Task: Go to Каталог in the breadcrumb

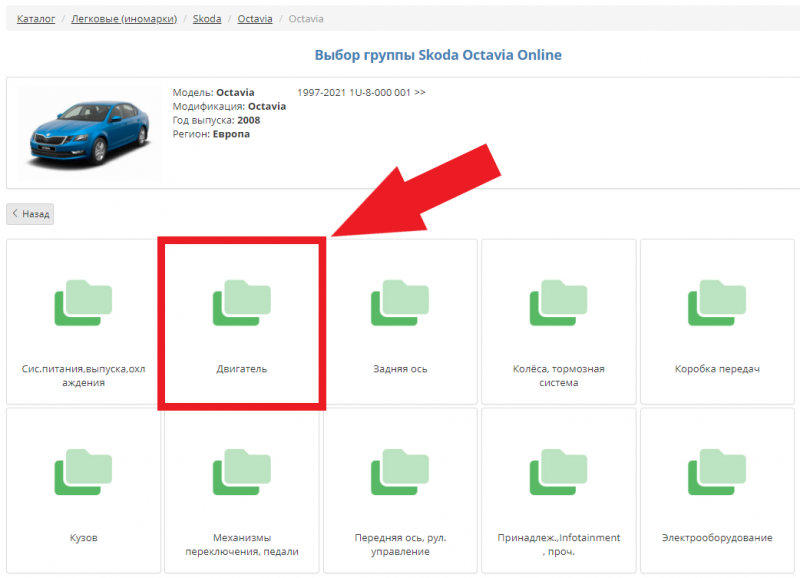Action: 36,19
